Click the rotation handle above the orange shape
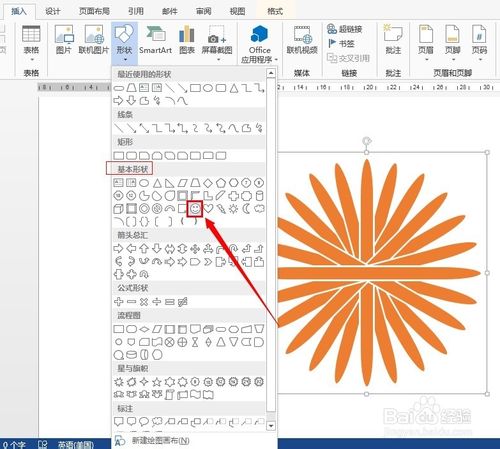 coord(367,140)
